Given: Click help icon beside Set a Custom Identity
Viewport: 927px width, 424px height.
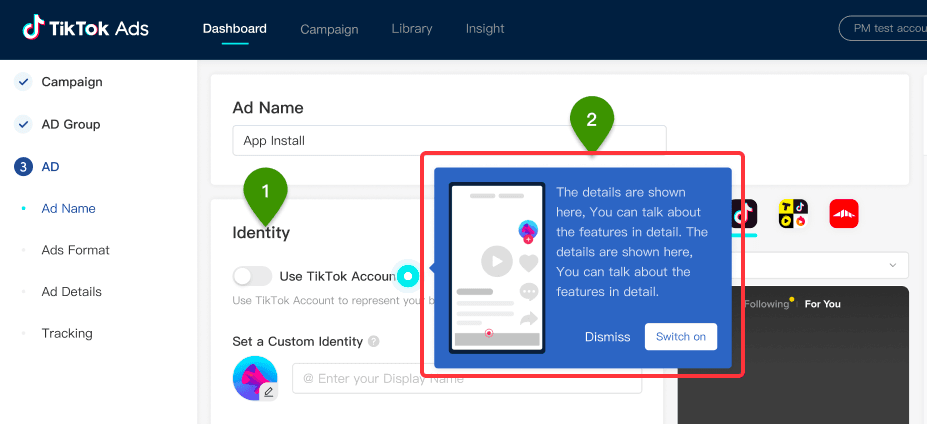Looking at the screenshot, I should pos(374,341).
